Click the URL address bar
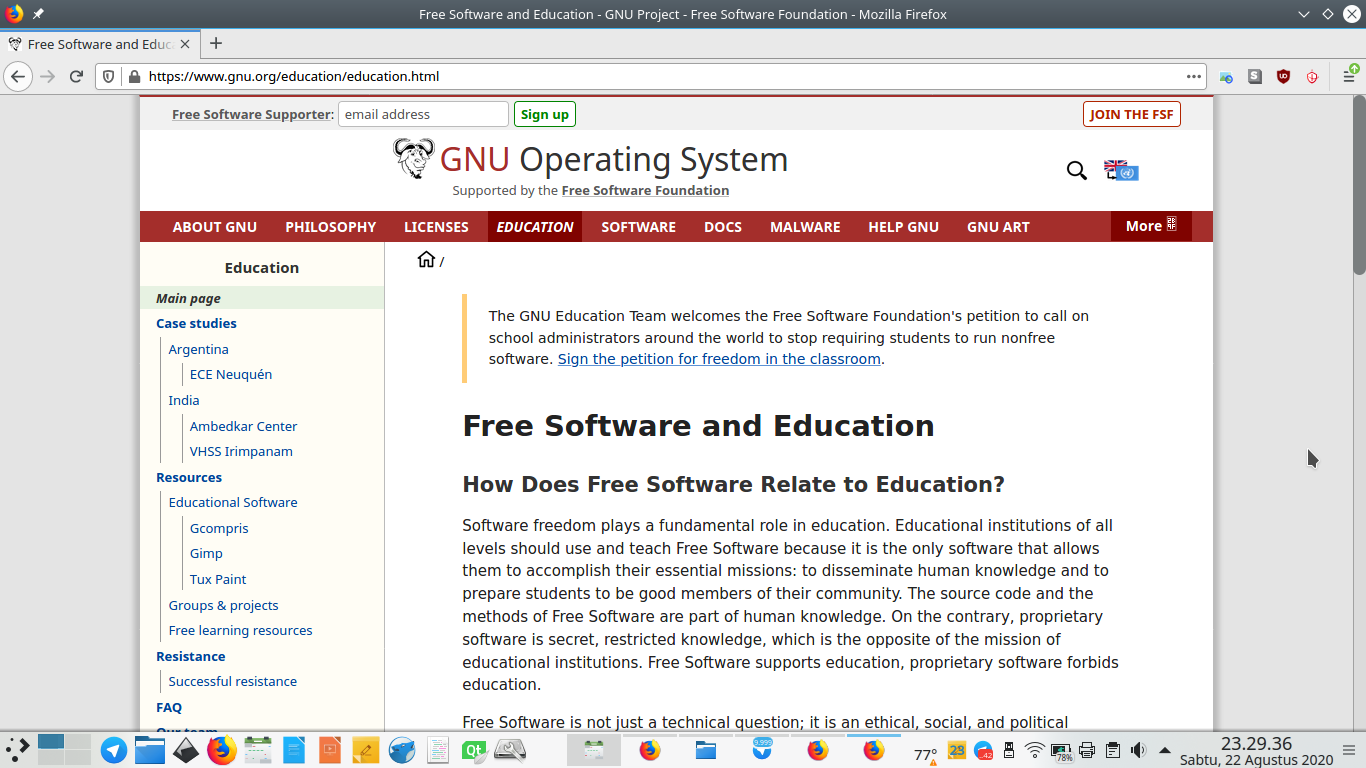Screen dimensions: 1366x768 tap(650, 76)
